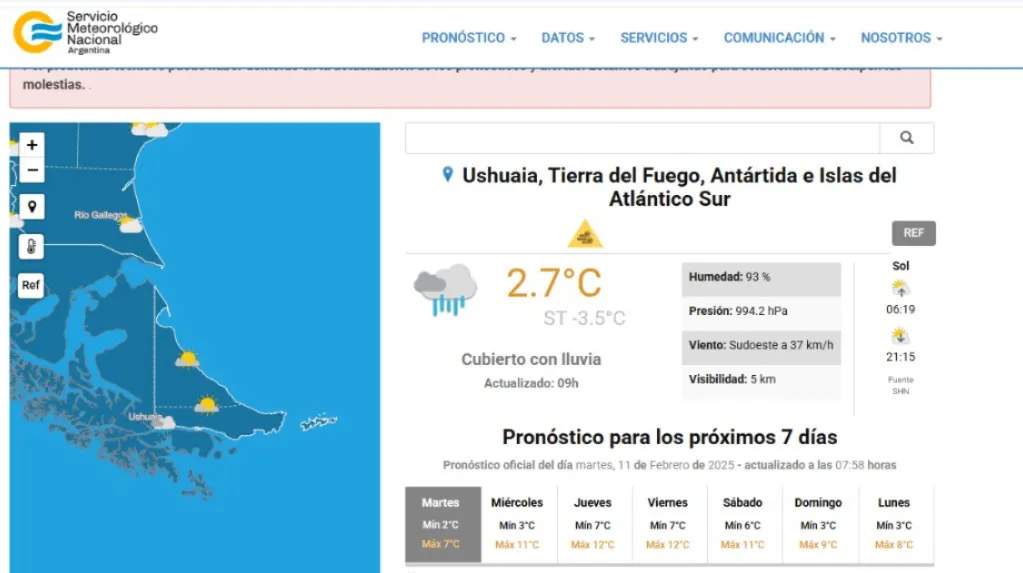Viewport: 1023px width, 573px height.
Task: Click the gray REF button
Action: click(x=913, y=233)
